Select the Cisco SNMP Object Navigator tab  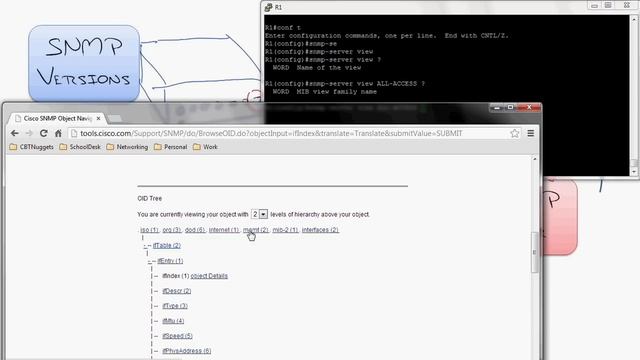[x=57, y=118]
